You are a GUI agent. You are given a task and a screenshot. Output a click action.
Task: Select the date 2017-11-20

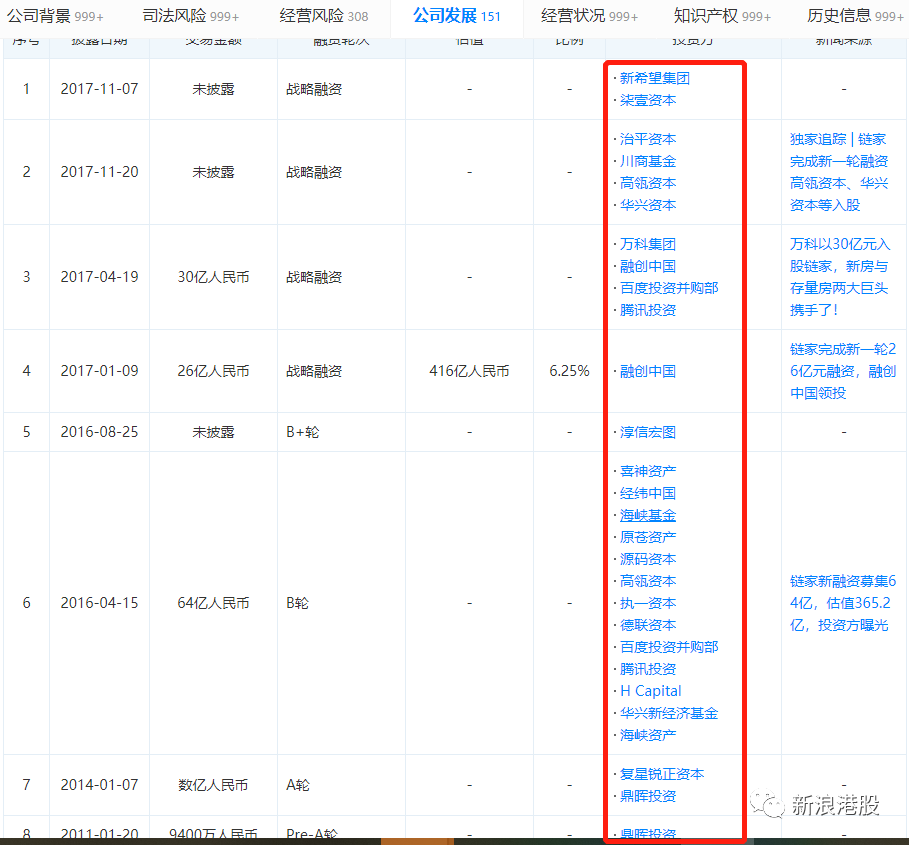pos(99,172)
